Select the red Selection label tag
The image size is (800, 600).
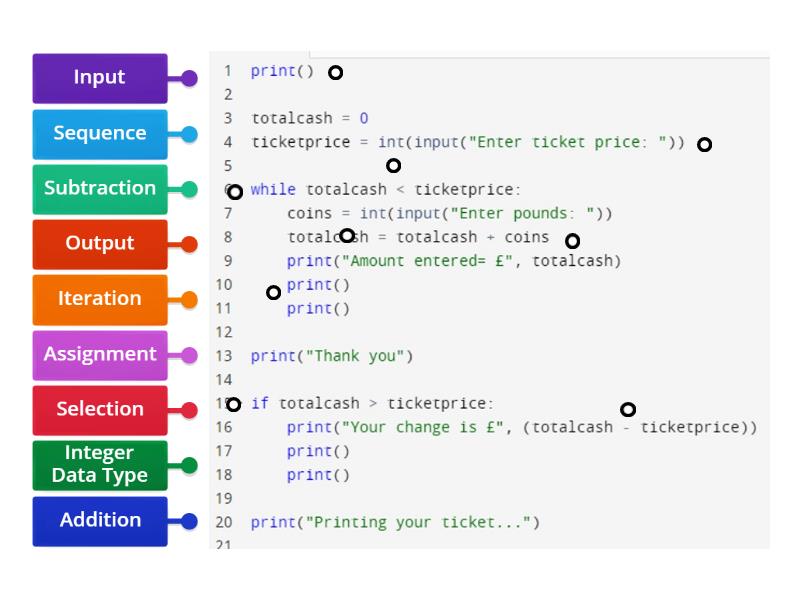[100, 409]
